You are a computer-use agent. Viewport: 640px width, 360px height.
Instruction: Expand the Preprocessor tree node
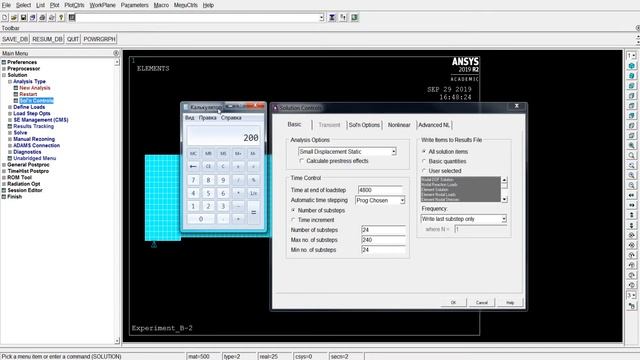(x=4, y=69)
